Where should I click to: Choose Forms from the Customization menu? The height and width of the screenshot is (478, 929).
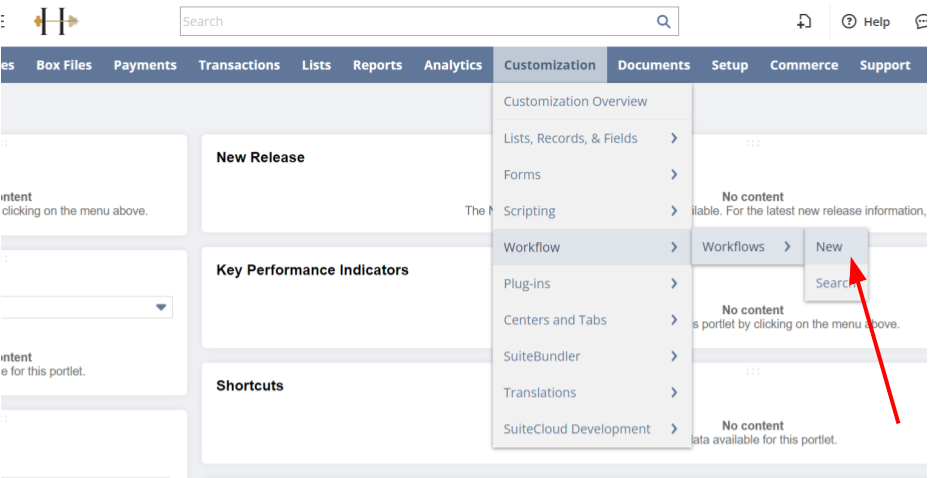(522, 174)
